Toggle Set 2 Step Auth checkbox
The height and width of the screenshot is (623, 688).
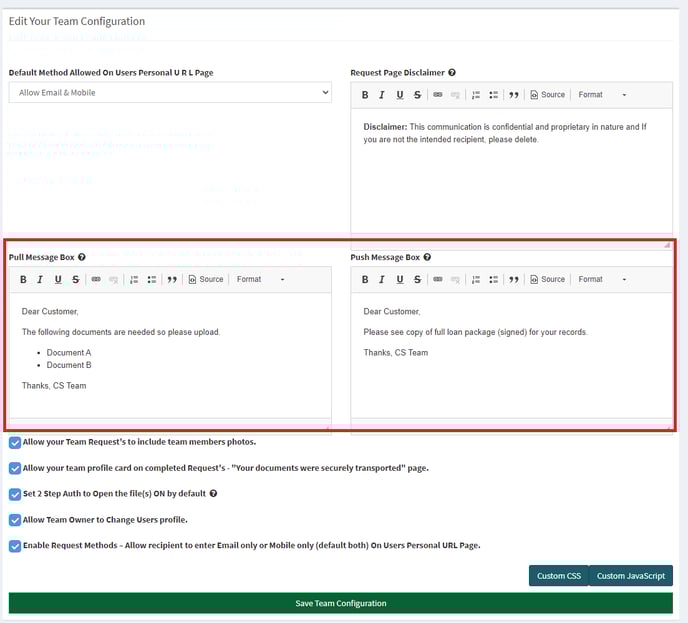[x=15, y=494]
